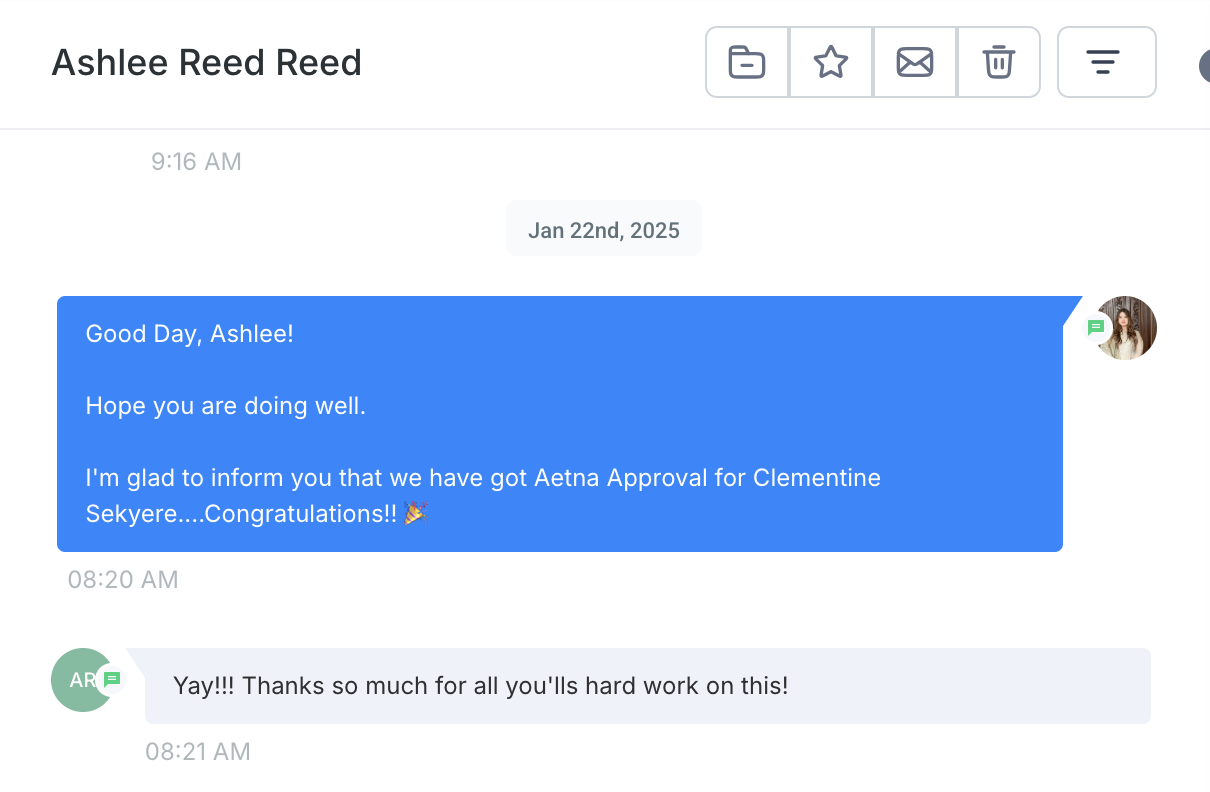Click the contact name Ashlee Reed Reed

[207, 63]
